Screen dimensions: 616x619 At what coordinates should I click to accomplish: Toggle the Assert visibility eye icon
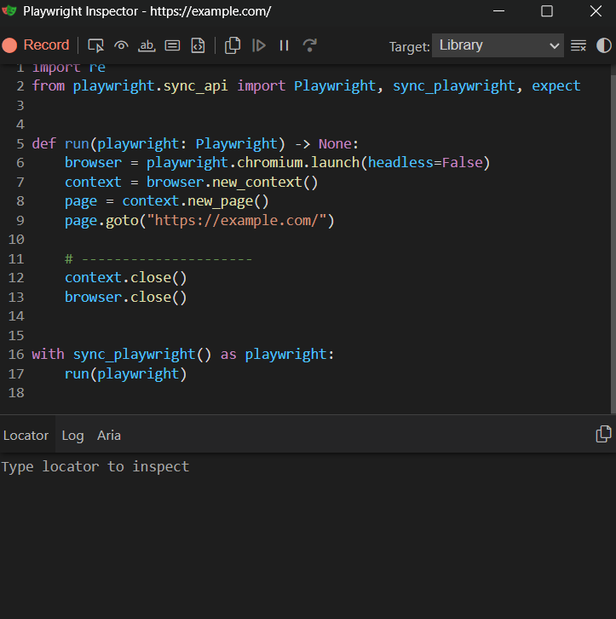pos(121,45)
